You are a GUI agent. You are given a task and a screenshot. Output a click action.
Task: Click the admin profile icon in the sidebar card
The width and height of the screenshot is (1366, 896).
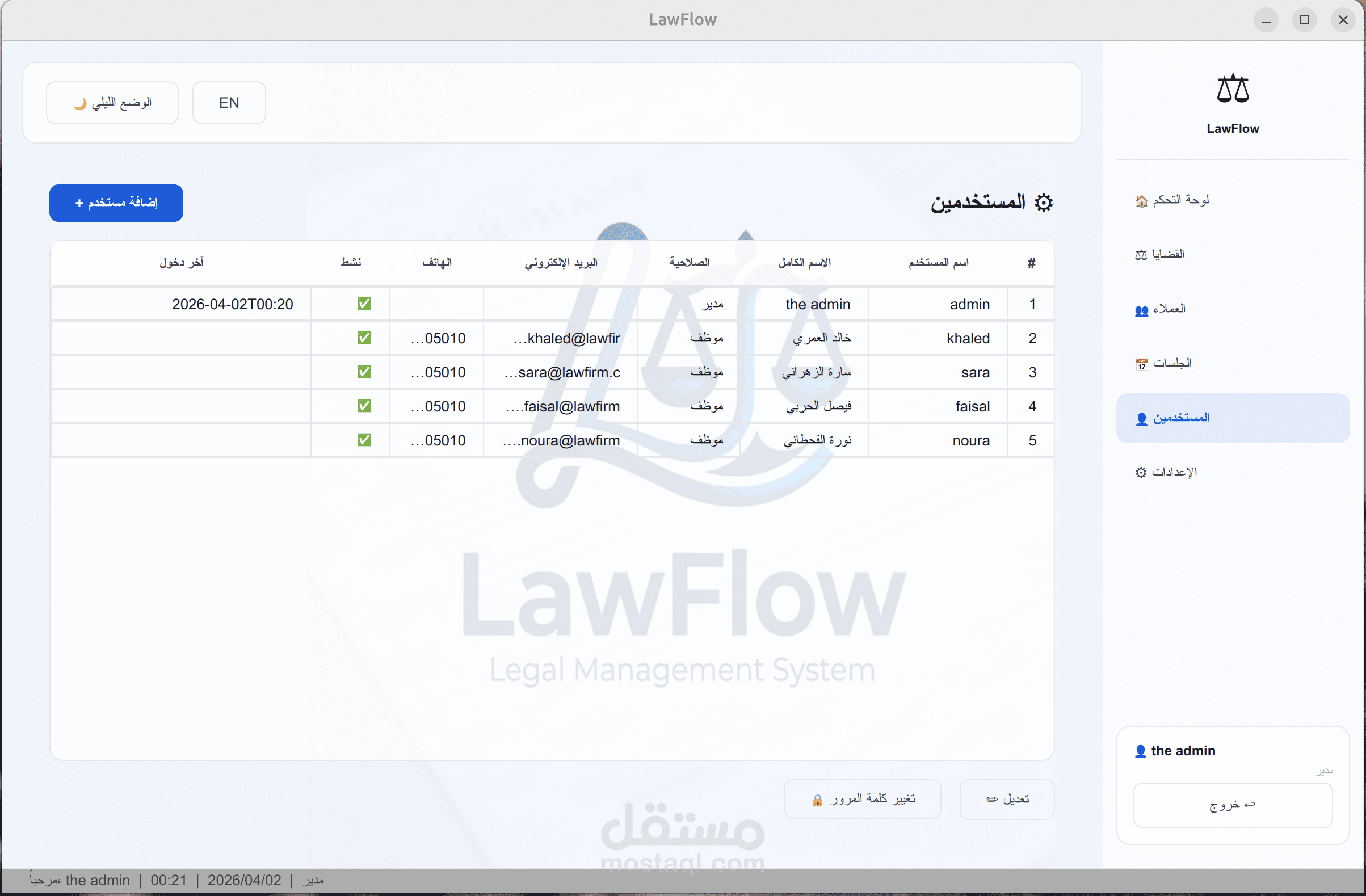[x=1141, y=751]
